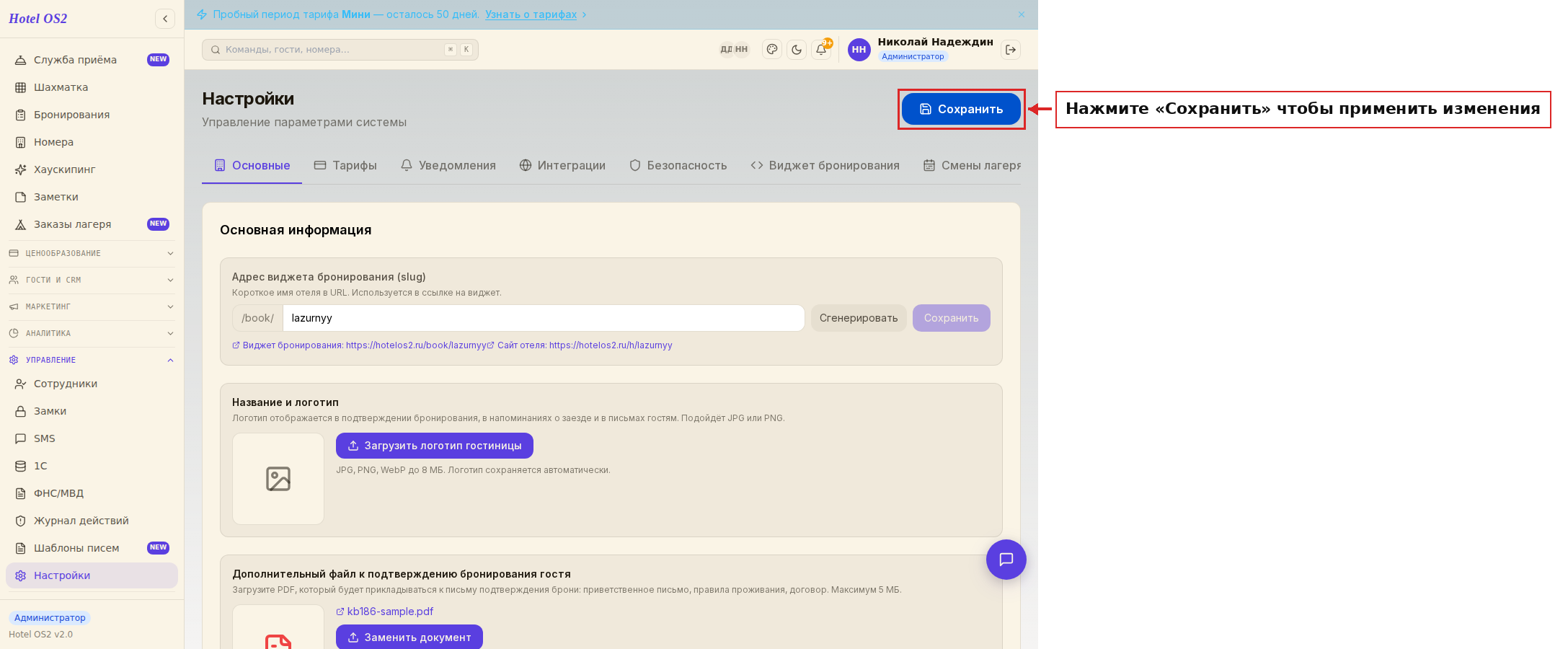Viewport: 1568px width, 649px height.
Task: Switch to the Безопасность tab
Action: (678, 165)
